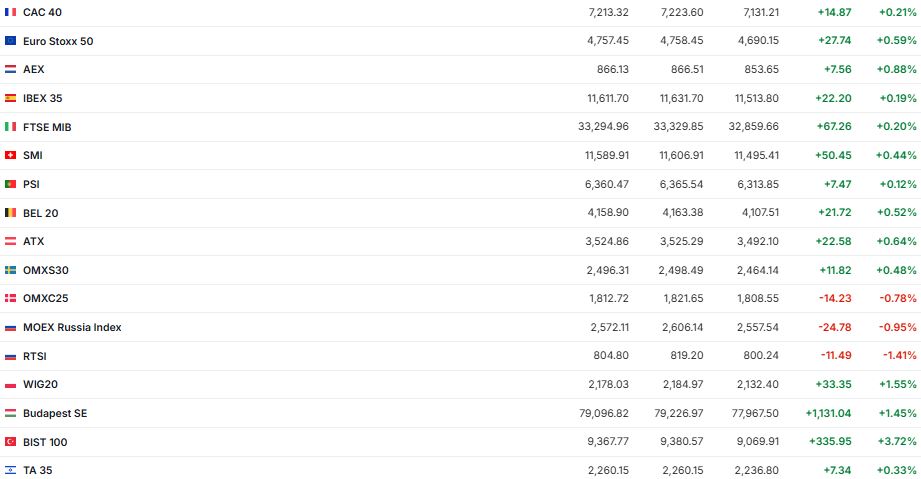Click the France flag beside CAC 40

coord(10,12)
